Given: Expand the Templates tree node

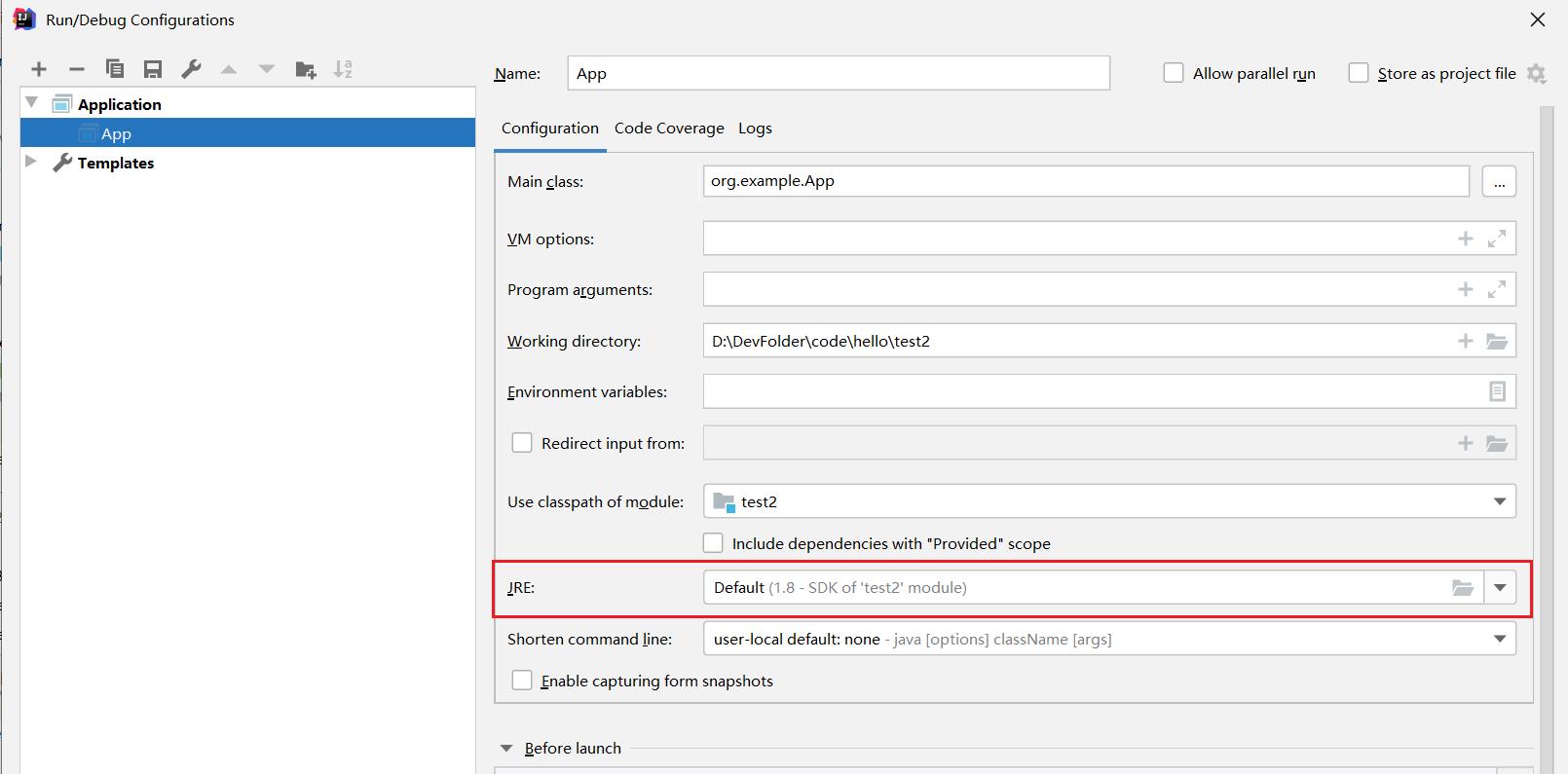Looking at the screenshot, I should [31, 162].
